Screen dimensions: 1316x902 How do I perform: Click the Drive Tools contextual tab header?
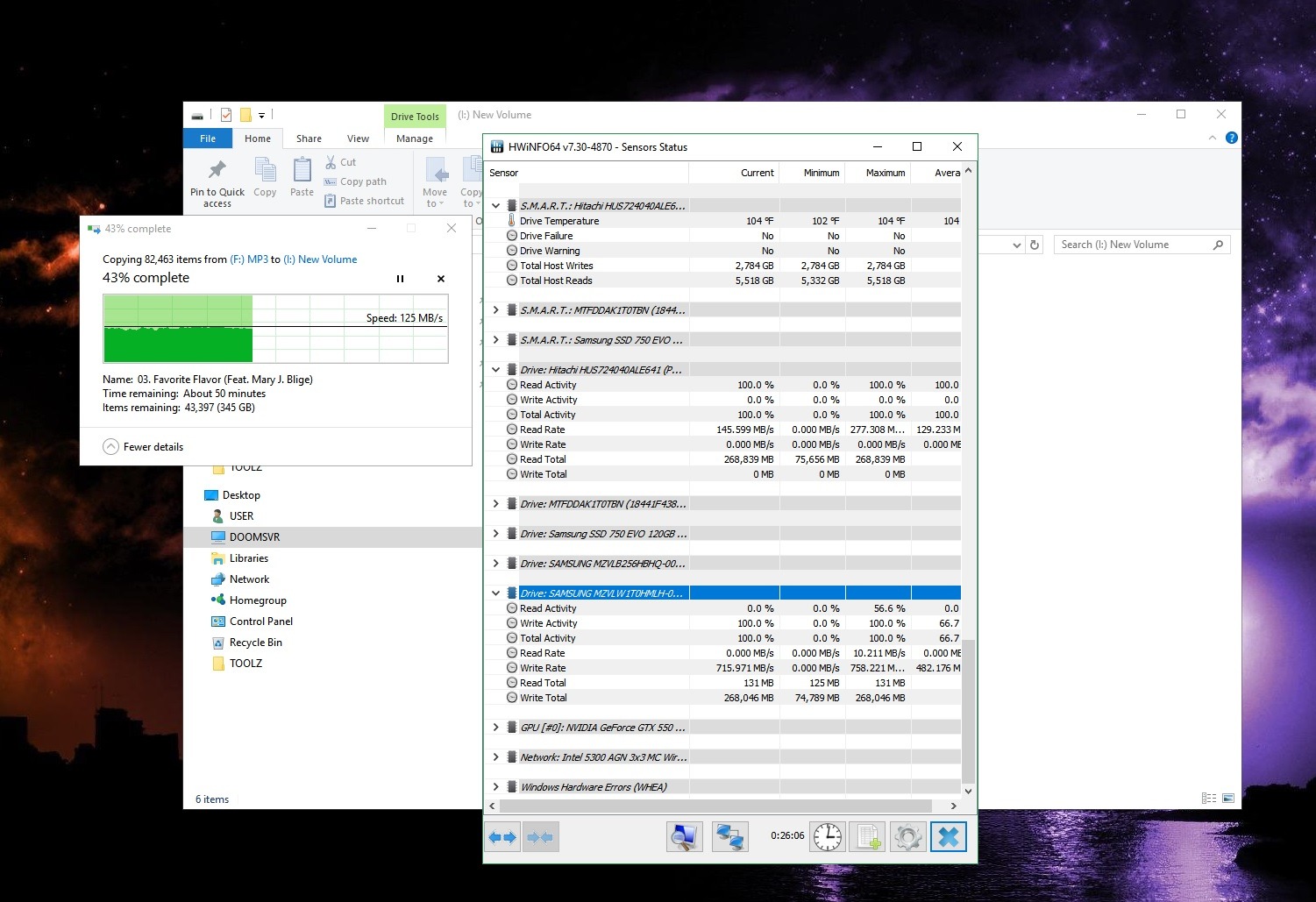tap(415, 117)
